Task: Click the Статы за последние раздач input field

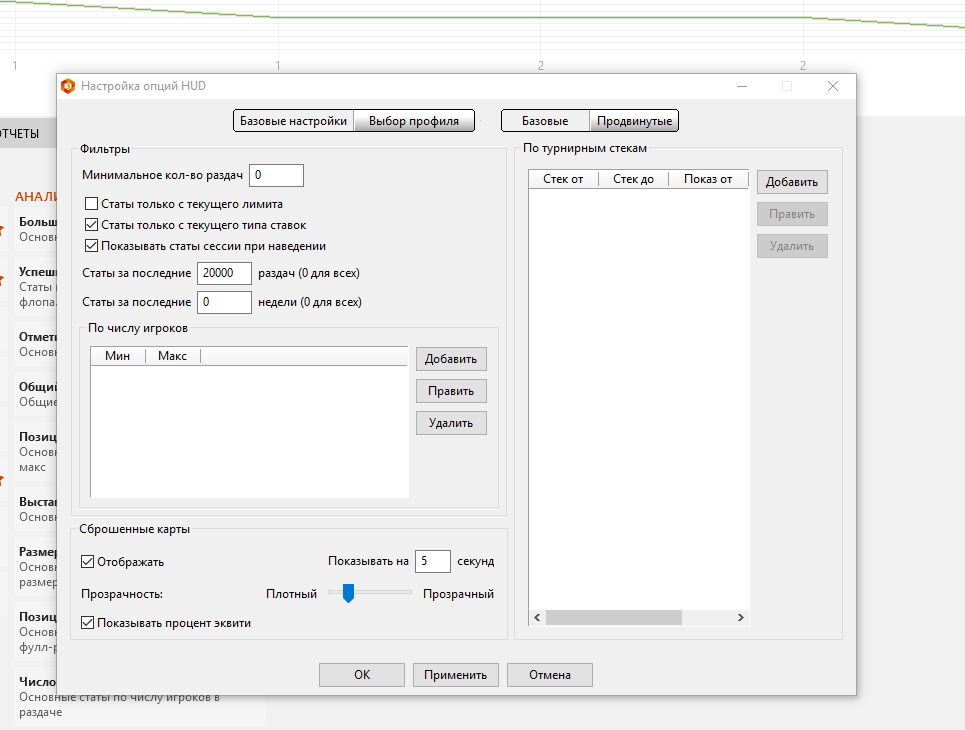Action: [x=224, y=273]
